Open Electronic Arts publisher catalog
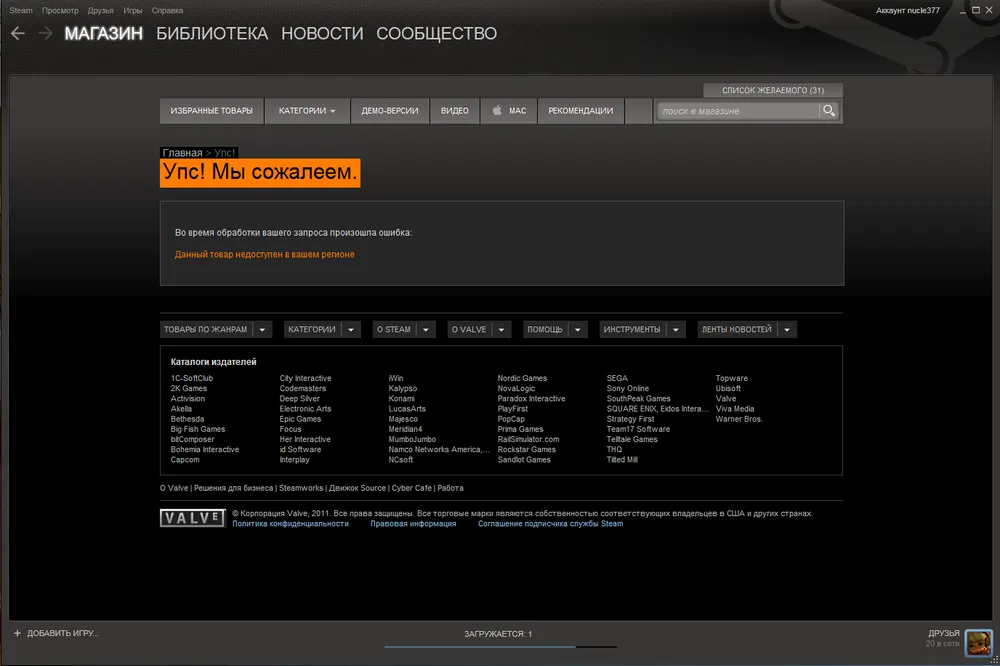Screen dimensions: 1000x666 (305, 409)
